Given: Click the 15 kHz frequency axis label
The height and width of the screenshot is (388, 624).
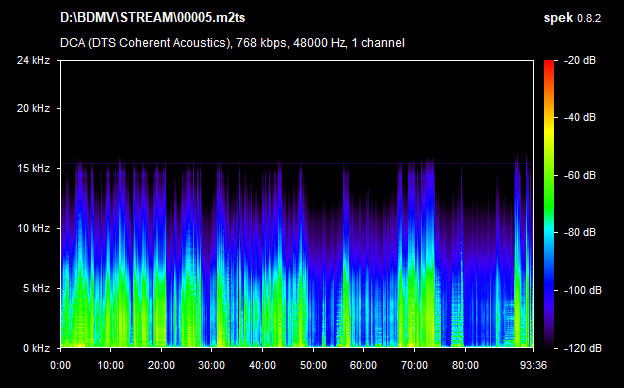Looking at the screenshot, I should coord(33,168).
